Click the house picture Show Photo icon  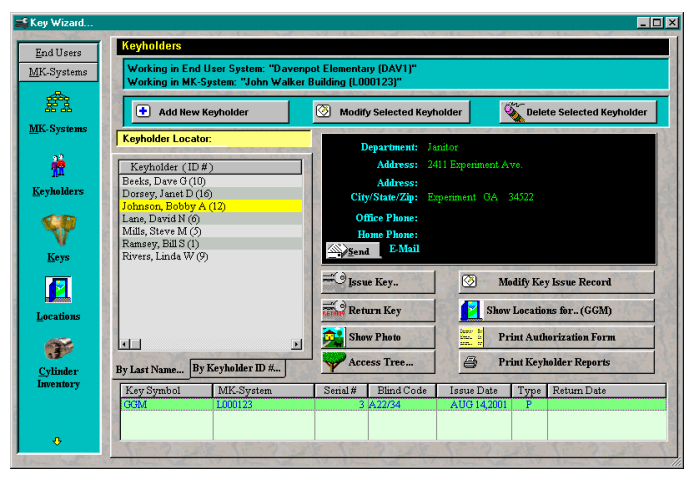[333, 337]
